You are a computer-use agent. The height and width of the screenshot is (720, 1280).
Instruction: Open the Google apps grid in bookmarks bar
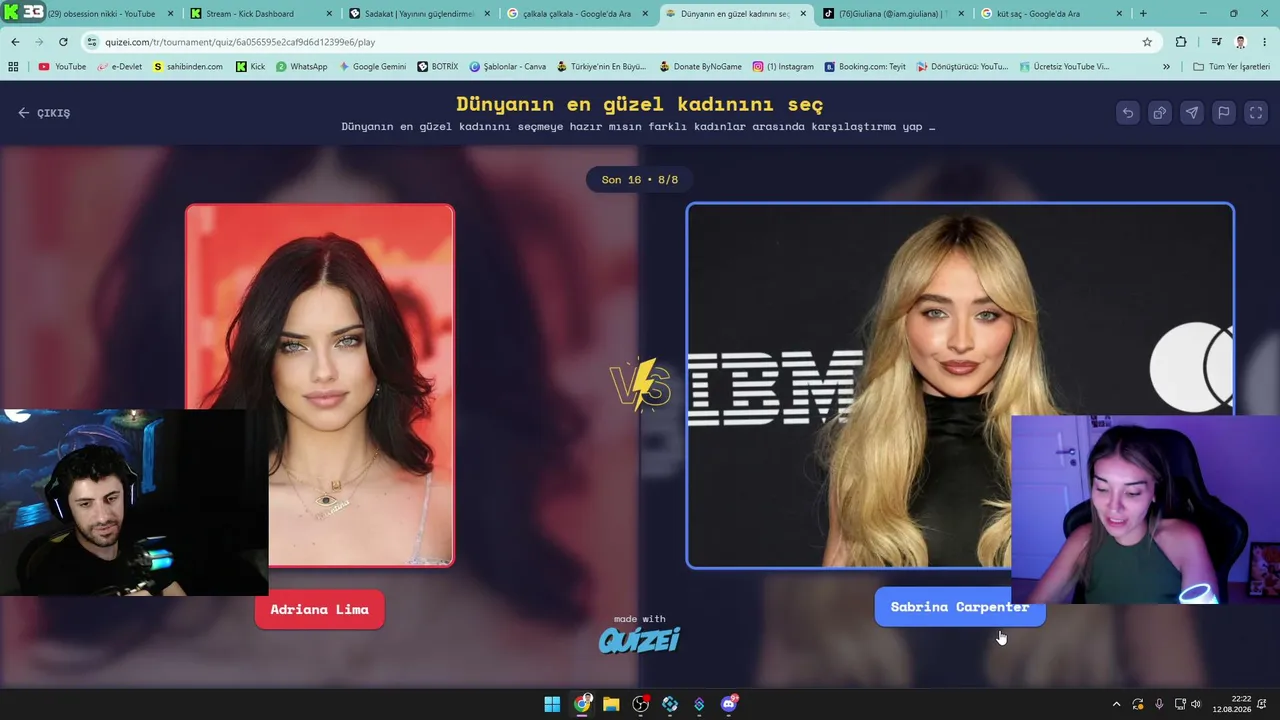[x=13, y=67]
